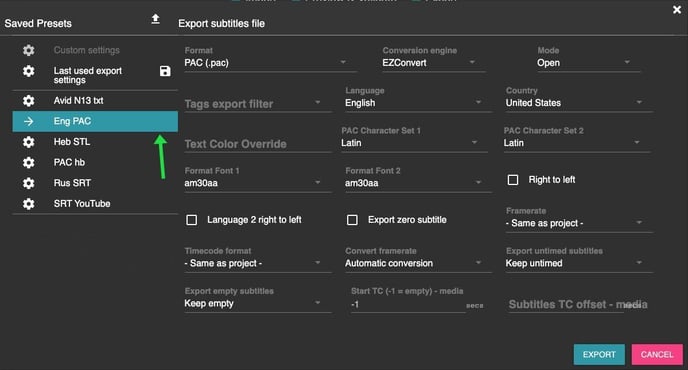This screenshot has width=688, height=370.
Task: Enable the Right to left checkbox
Action: tap(513, 180)
